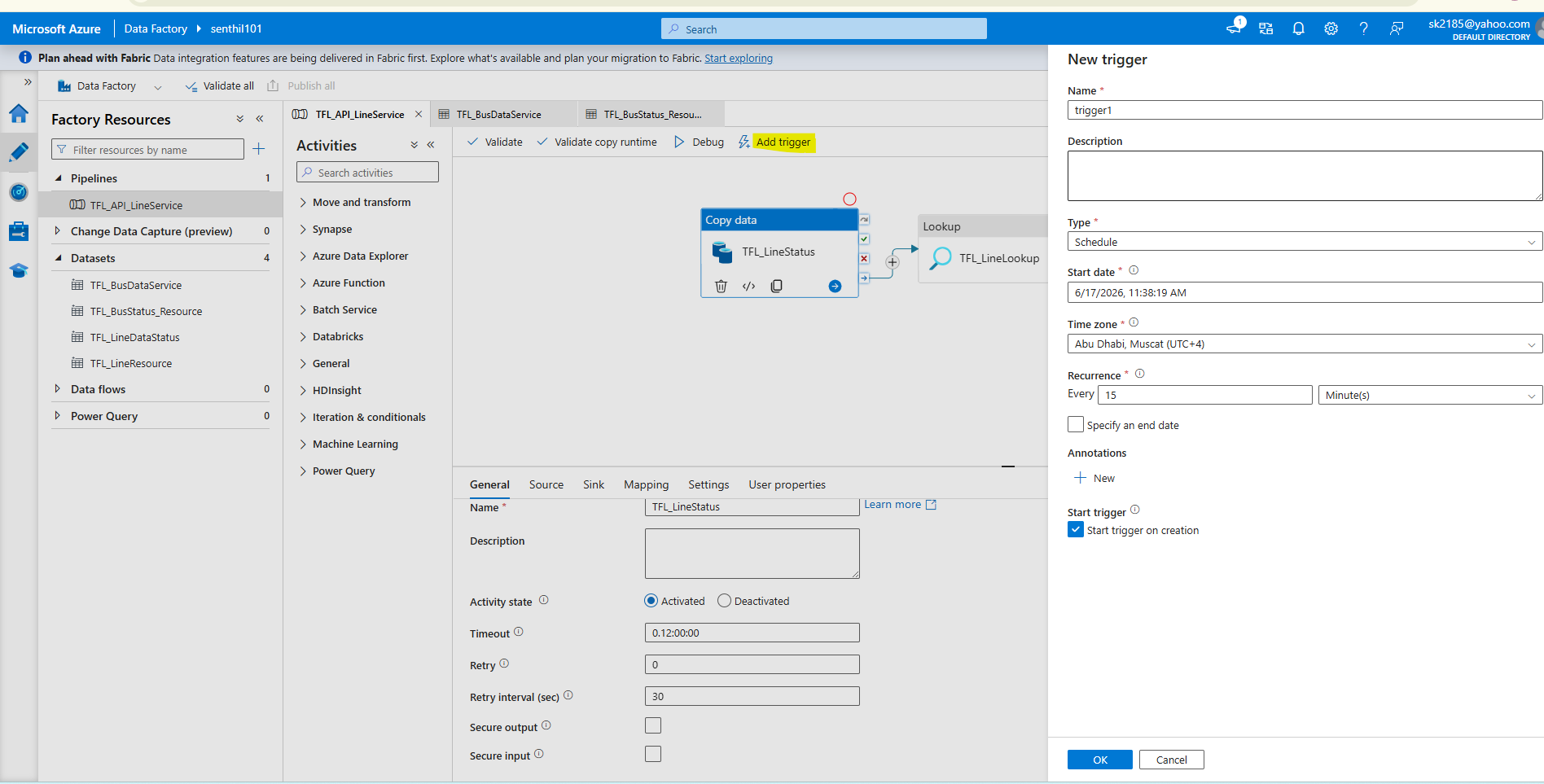Screen dimensions: 1544x784
Task: Add a new factory resource with plus
Action: coord(259,149)
